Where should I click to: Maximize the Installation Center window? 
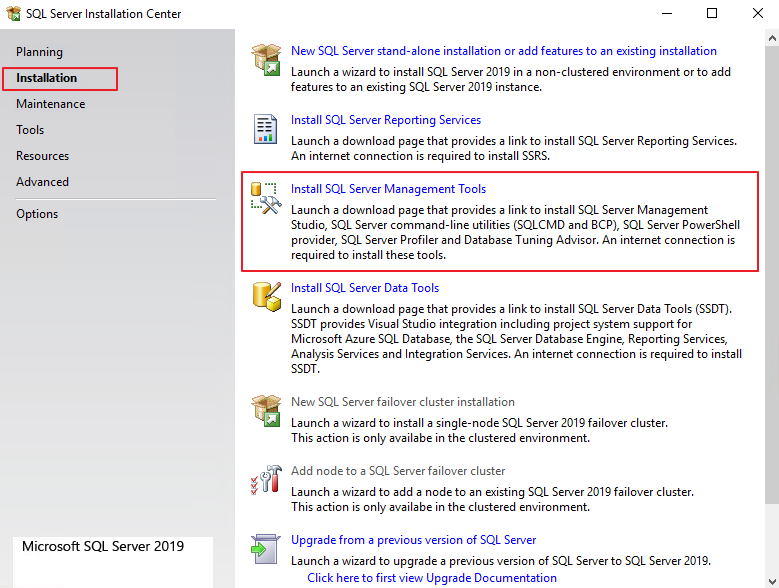[712, 13]
